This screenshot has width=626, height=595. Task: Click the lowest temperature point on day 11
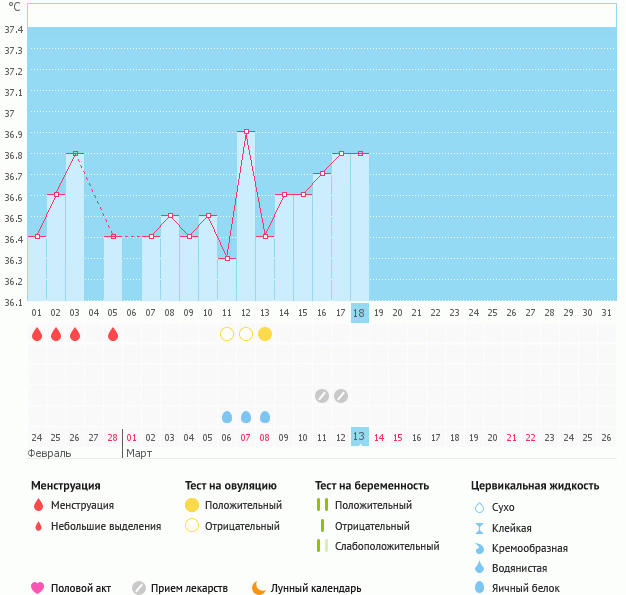pyautogui.click(x=227, y=258)
